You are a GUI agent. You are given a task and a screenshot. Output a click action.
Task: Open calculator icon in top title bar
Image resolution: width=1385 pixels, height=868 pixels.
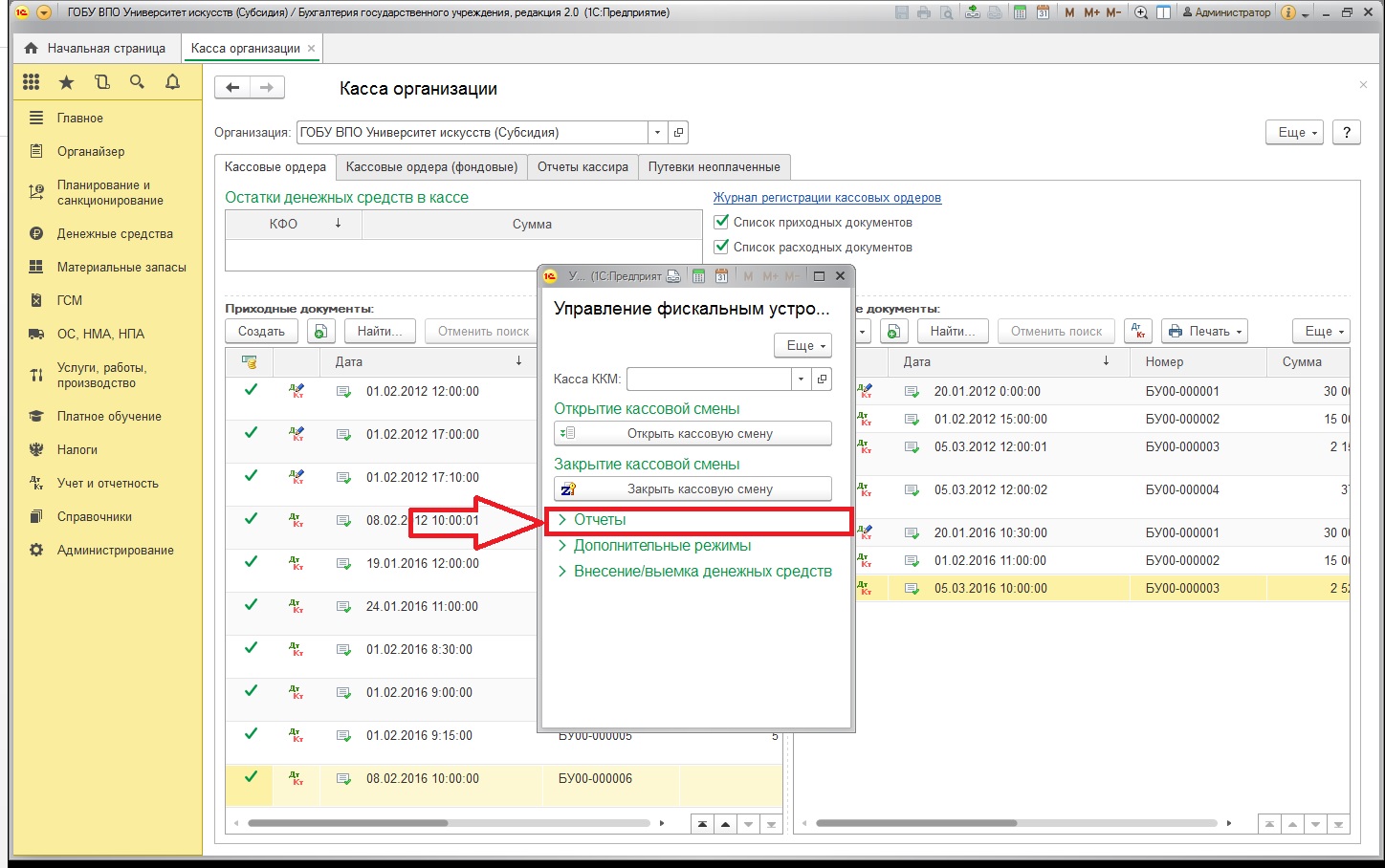click(x=1021, y=12)
